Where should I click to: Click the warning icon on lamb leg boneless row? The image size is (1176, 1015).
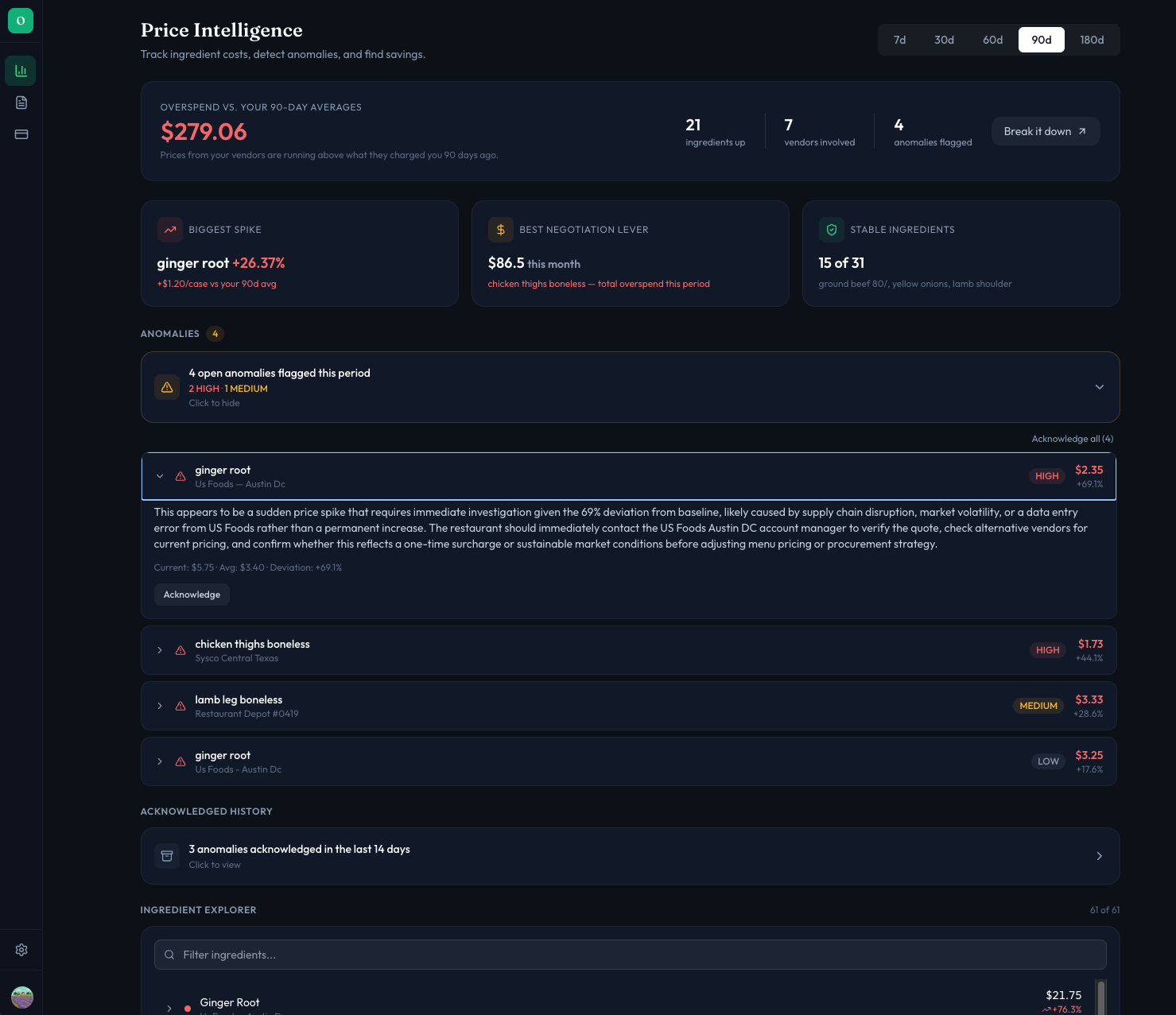pyautogui.click(x=180, y=706)
